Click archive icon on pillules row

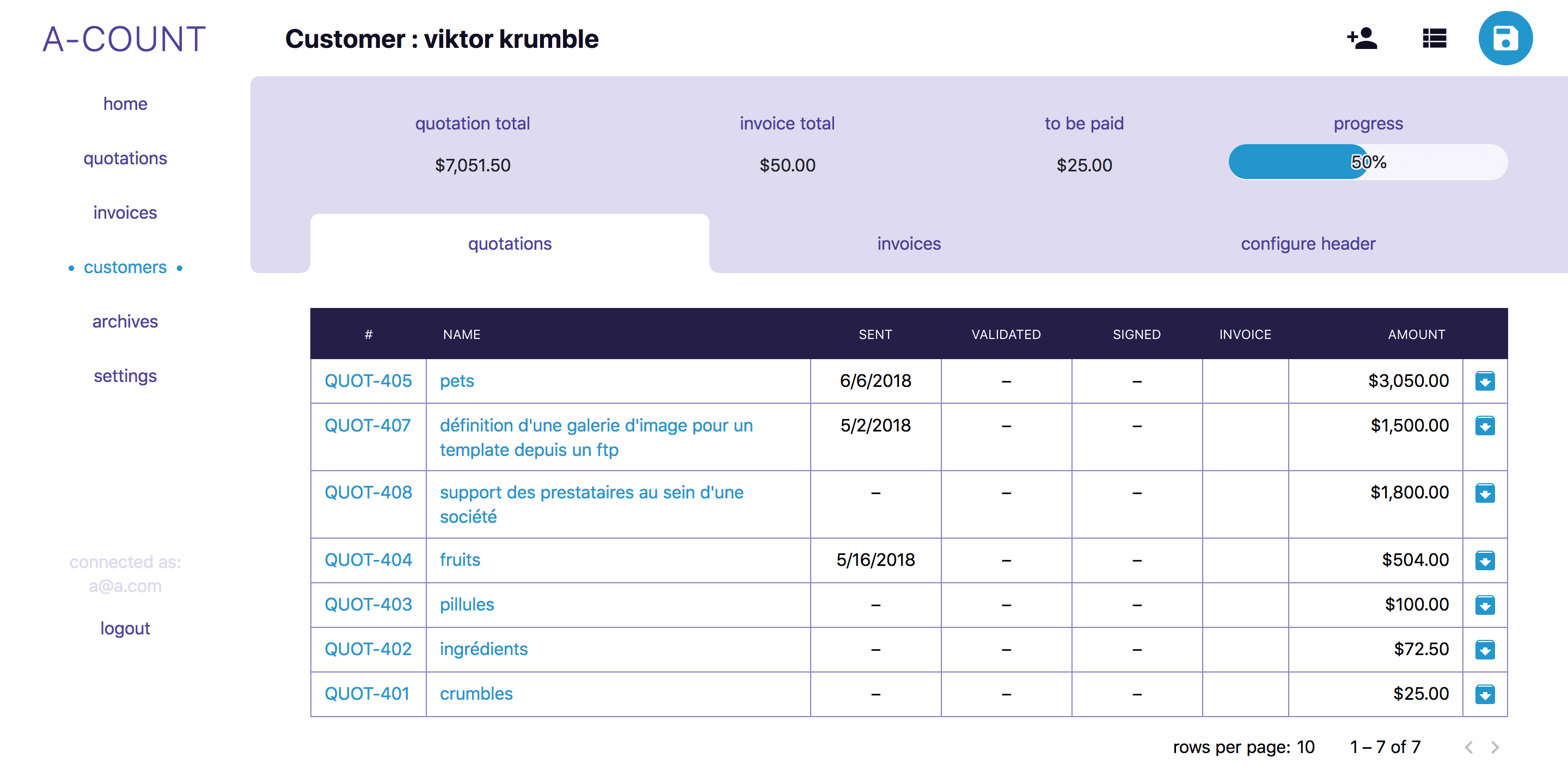point(1484,605)
